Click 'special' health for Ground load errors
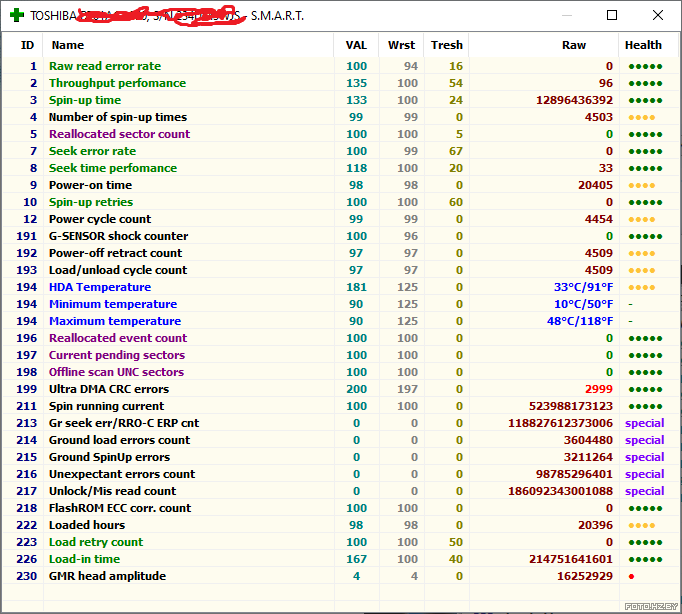Screen dimensions: 682x614 (644, 440)
